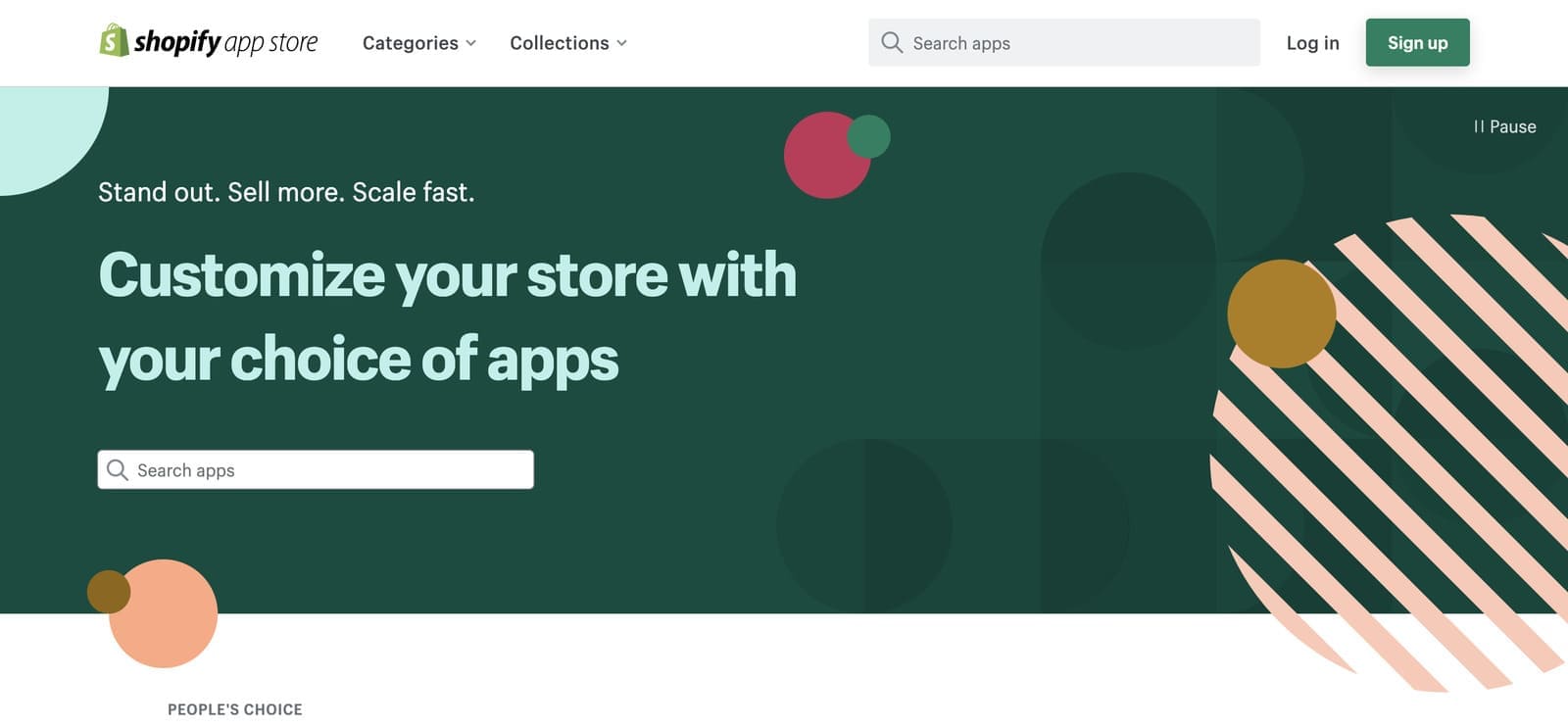Click the 'Customize your store with' headline
The width and height of the screenshot is (1568, 728).
pos(448,275)
